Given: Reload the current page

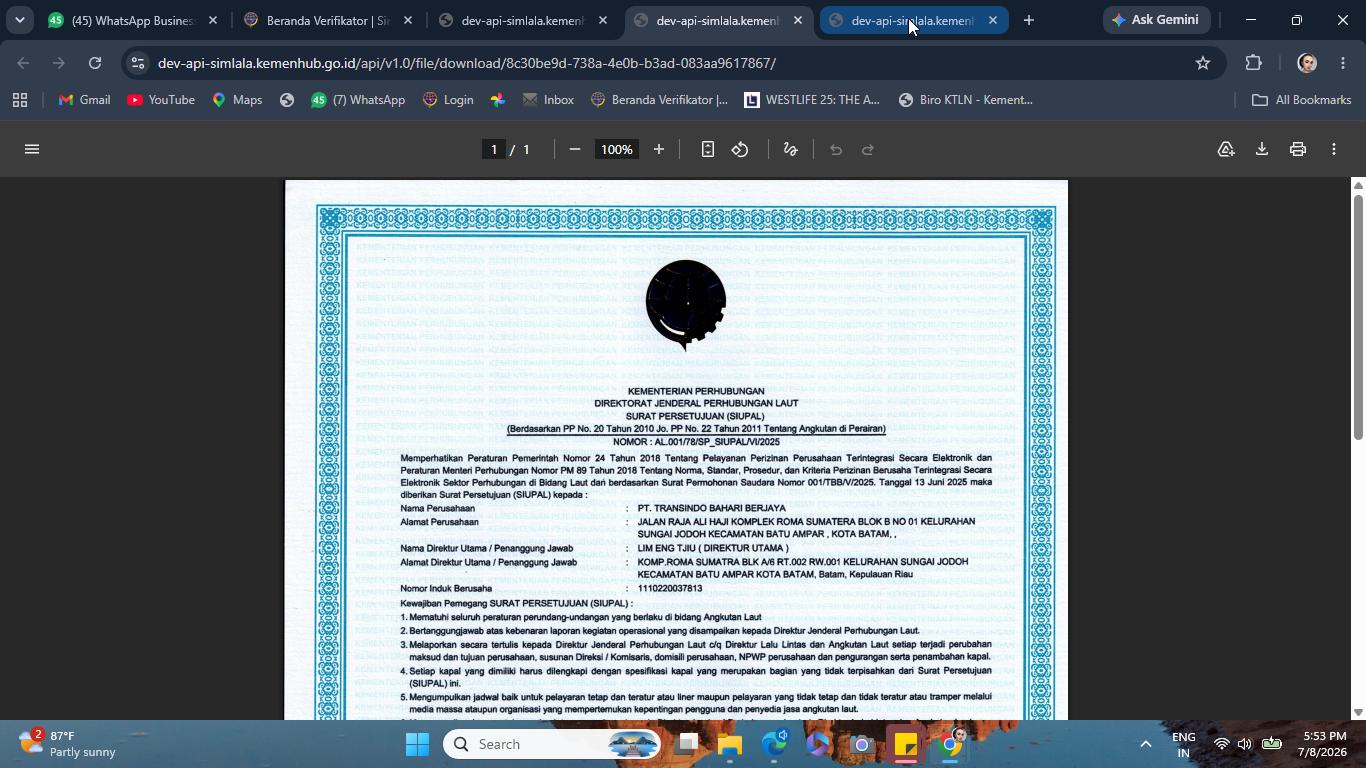Looking at the screenshot, I should tap(95, 63).
